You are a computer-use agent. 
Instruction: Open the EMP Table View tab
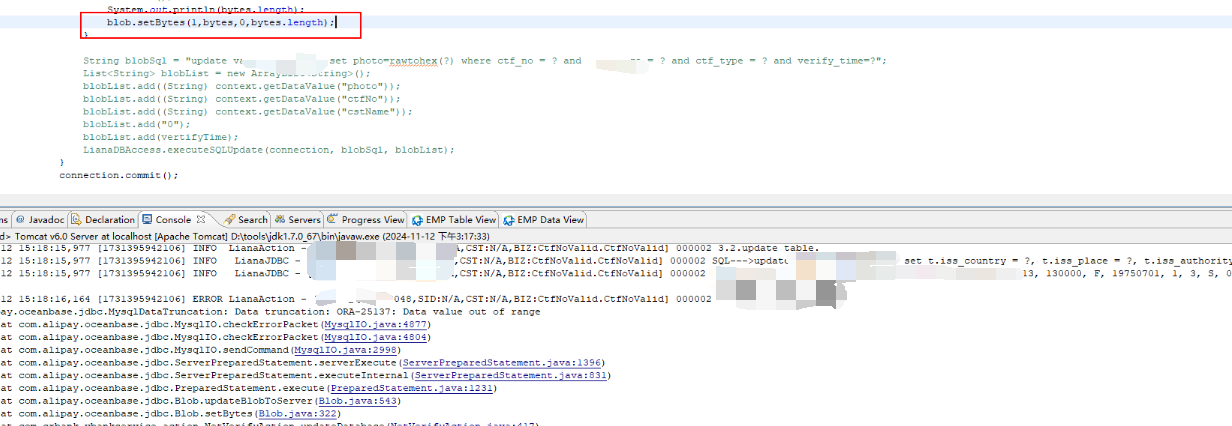[455, 220]
